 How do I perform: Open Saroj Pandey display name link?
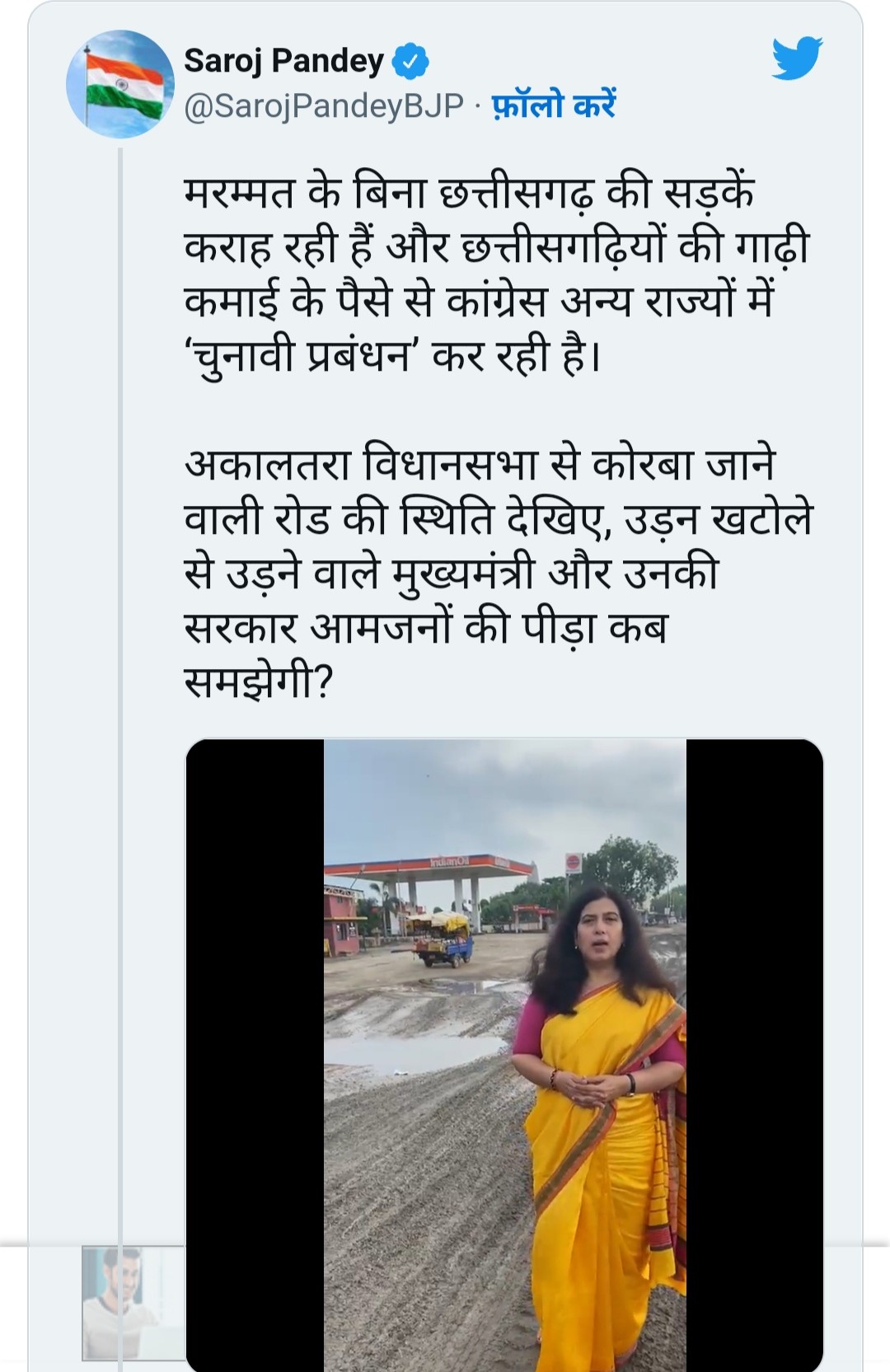tap(283, 61)
